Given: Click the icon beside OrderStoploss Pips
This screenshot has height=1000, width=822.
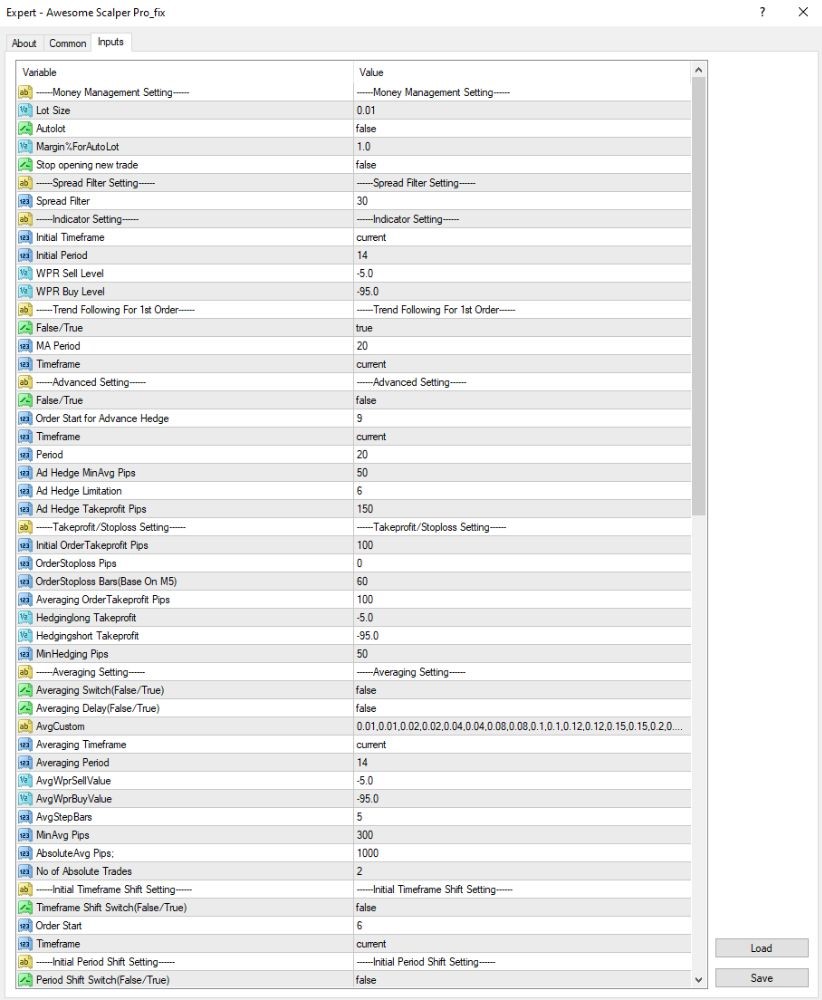Looking at the screenshot, I should coord(25,563).
